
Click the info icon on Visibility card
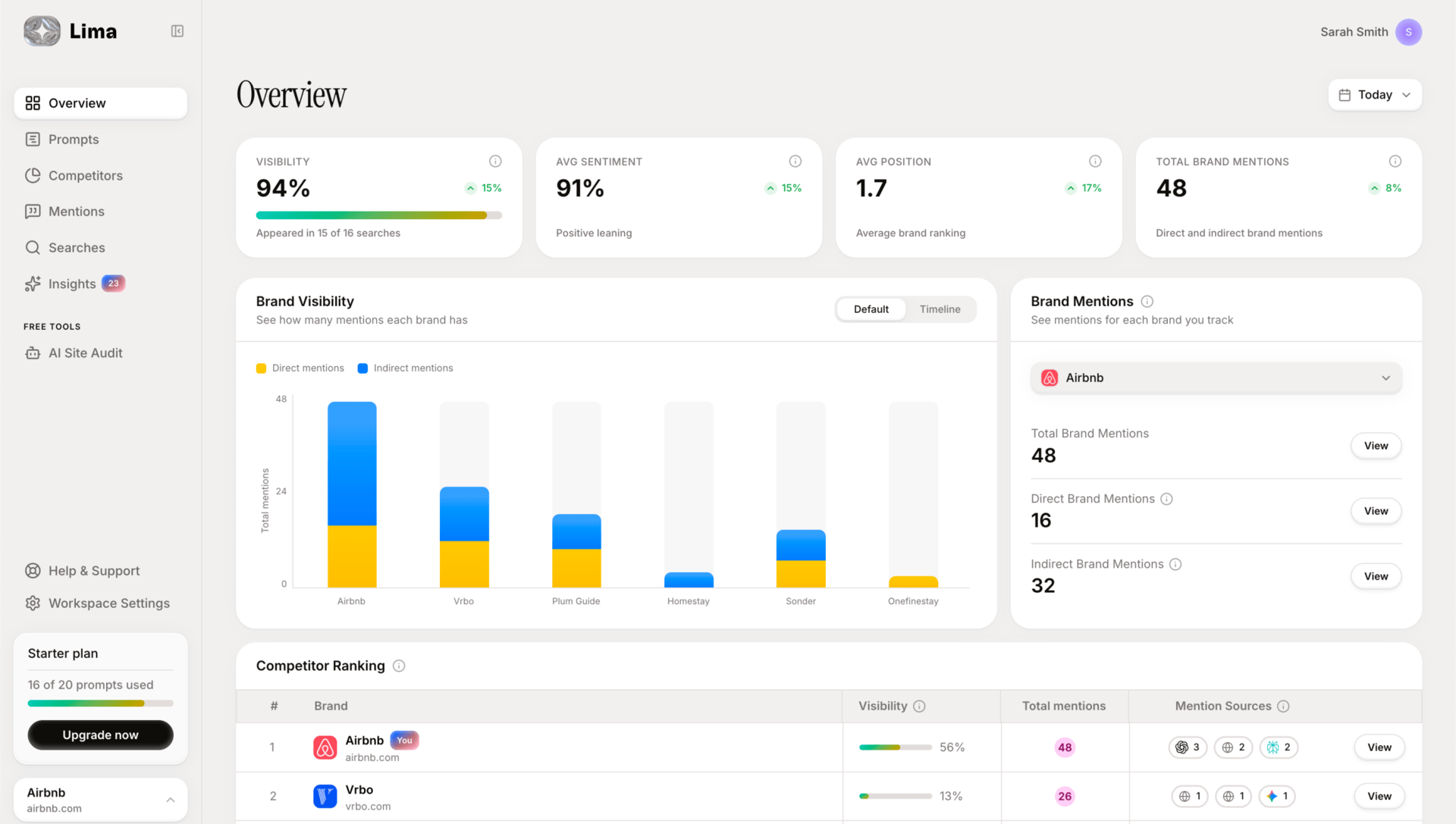(x=495, y=161)
